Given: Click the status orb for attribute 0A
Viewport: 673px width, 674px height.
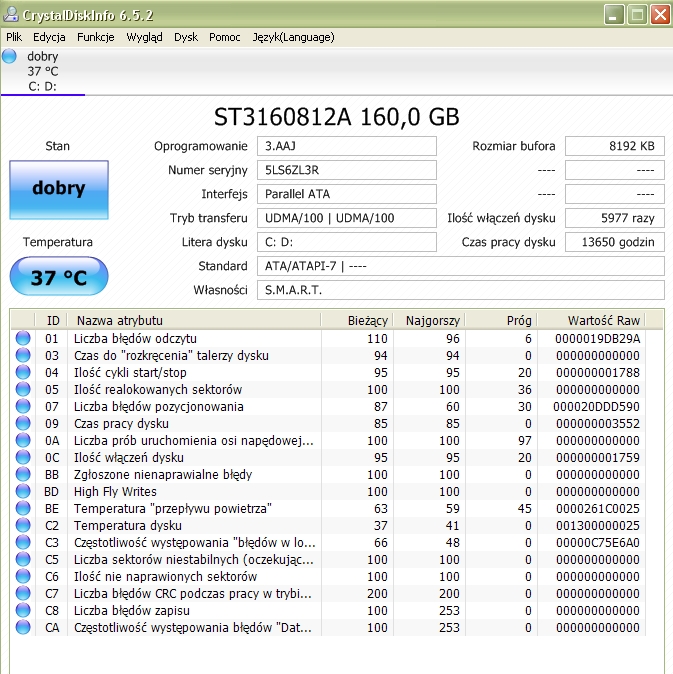Looking at the screenshot, I should (x=23, y=440).
